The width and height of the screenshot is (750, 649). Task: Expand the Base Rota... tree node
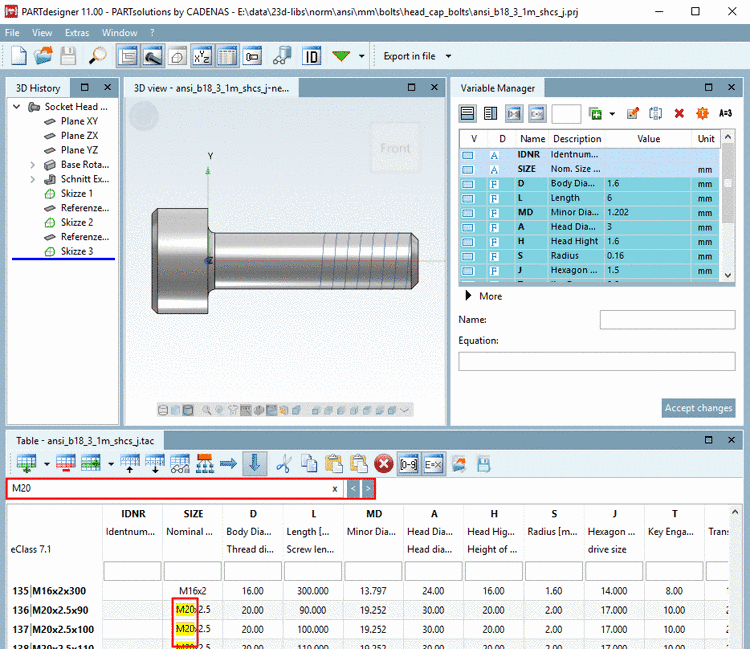[x=33, y=165]
